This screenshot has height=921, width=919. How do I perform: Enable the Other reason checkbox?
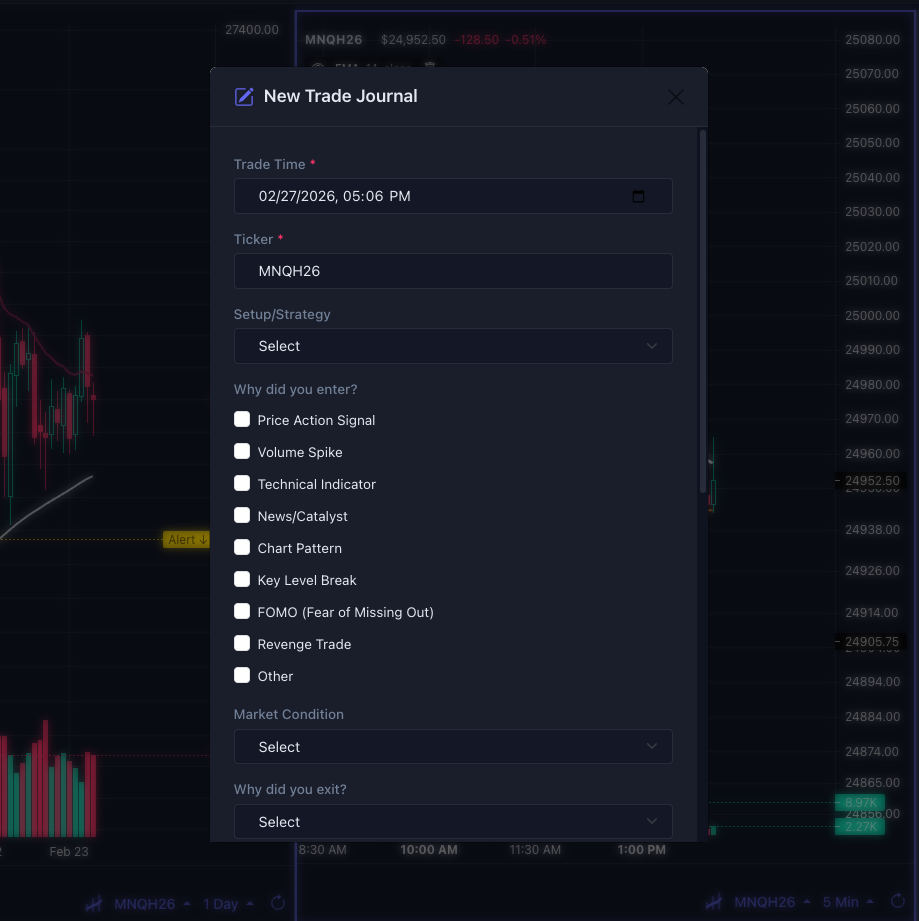tap(242, 675)
